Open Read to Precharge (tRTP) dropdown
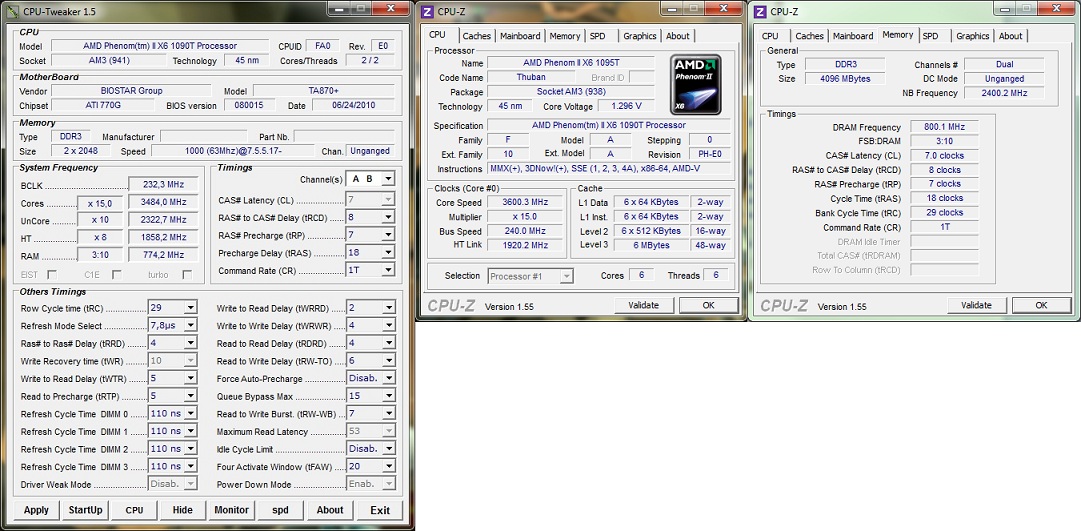This screenshot has height=531, width=1081. 190,397
